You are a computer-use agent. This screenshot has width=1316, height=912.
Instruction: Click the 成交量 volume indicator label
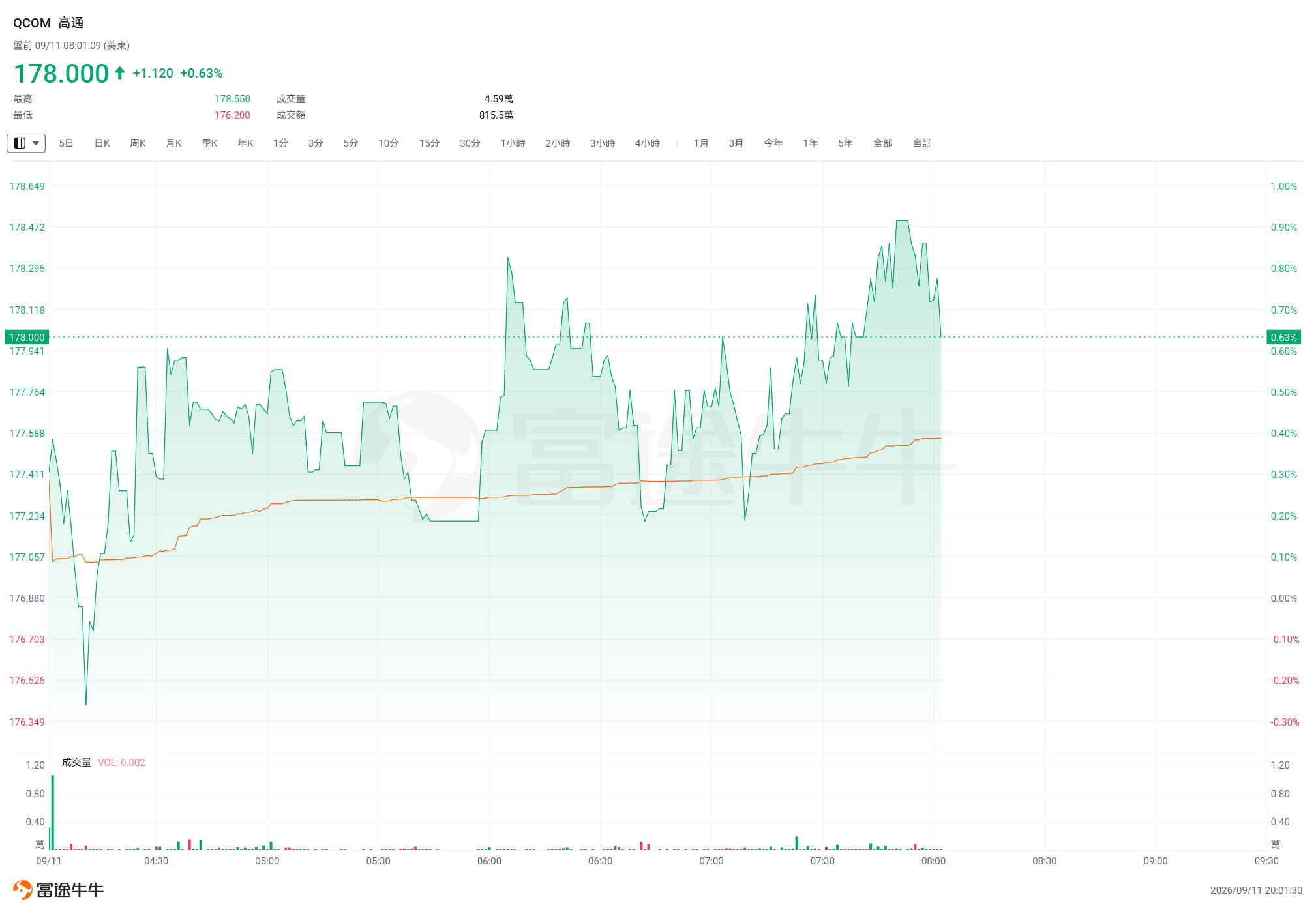coord(76,762)
